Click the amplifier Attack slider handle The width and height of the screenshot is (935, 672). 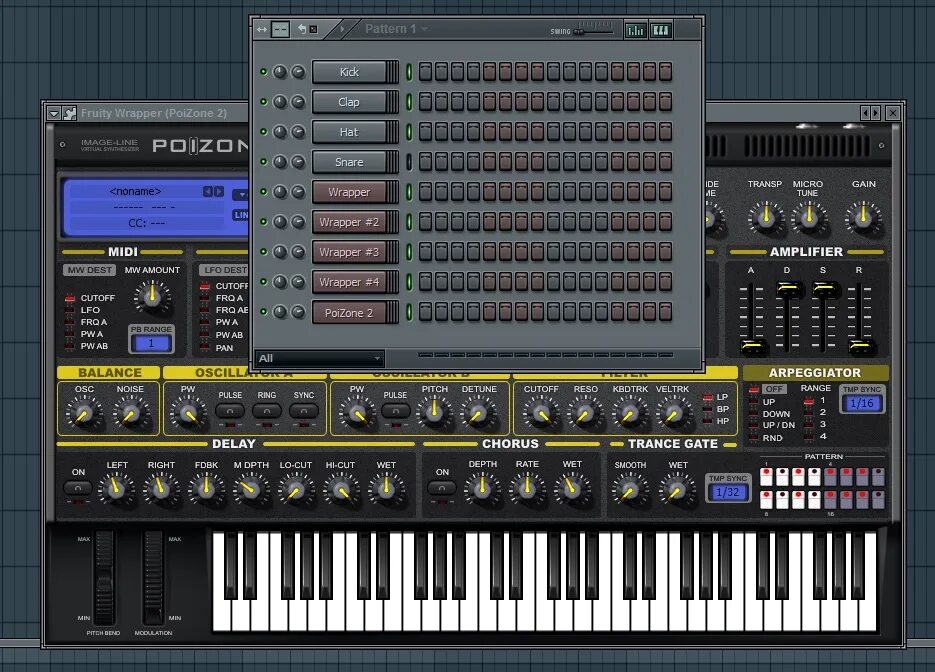coord(752,346)
